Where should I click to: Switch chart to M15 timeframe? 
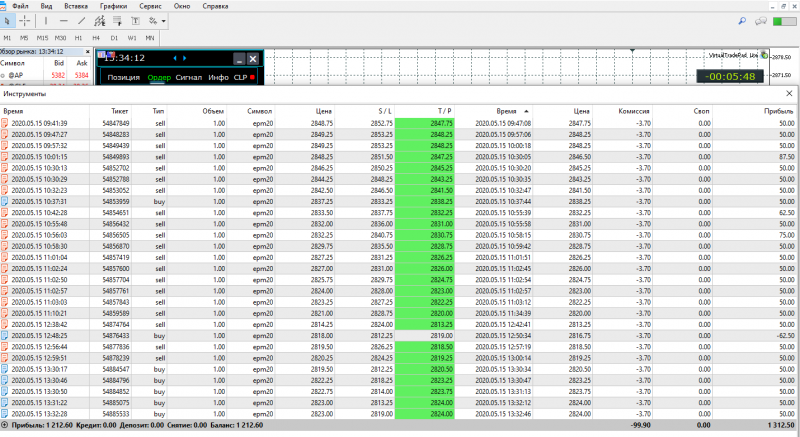pos(41,38)
